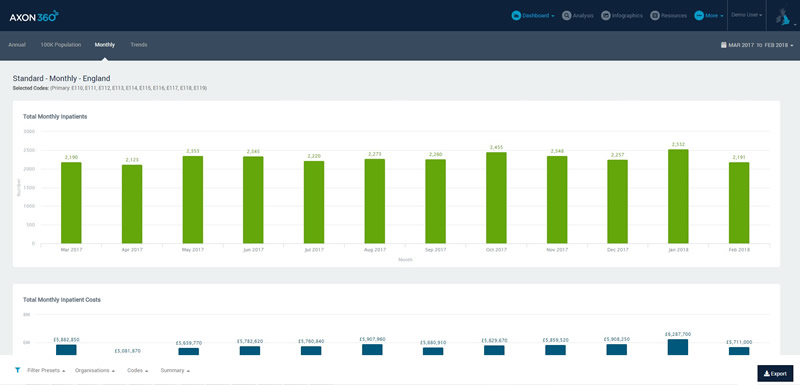Click the Total Monthly Inpatients title
800x385 pixels.
click(x=55, y=117)
